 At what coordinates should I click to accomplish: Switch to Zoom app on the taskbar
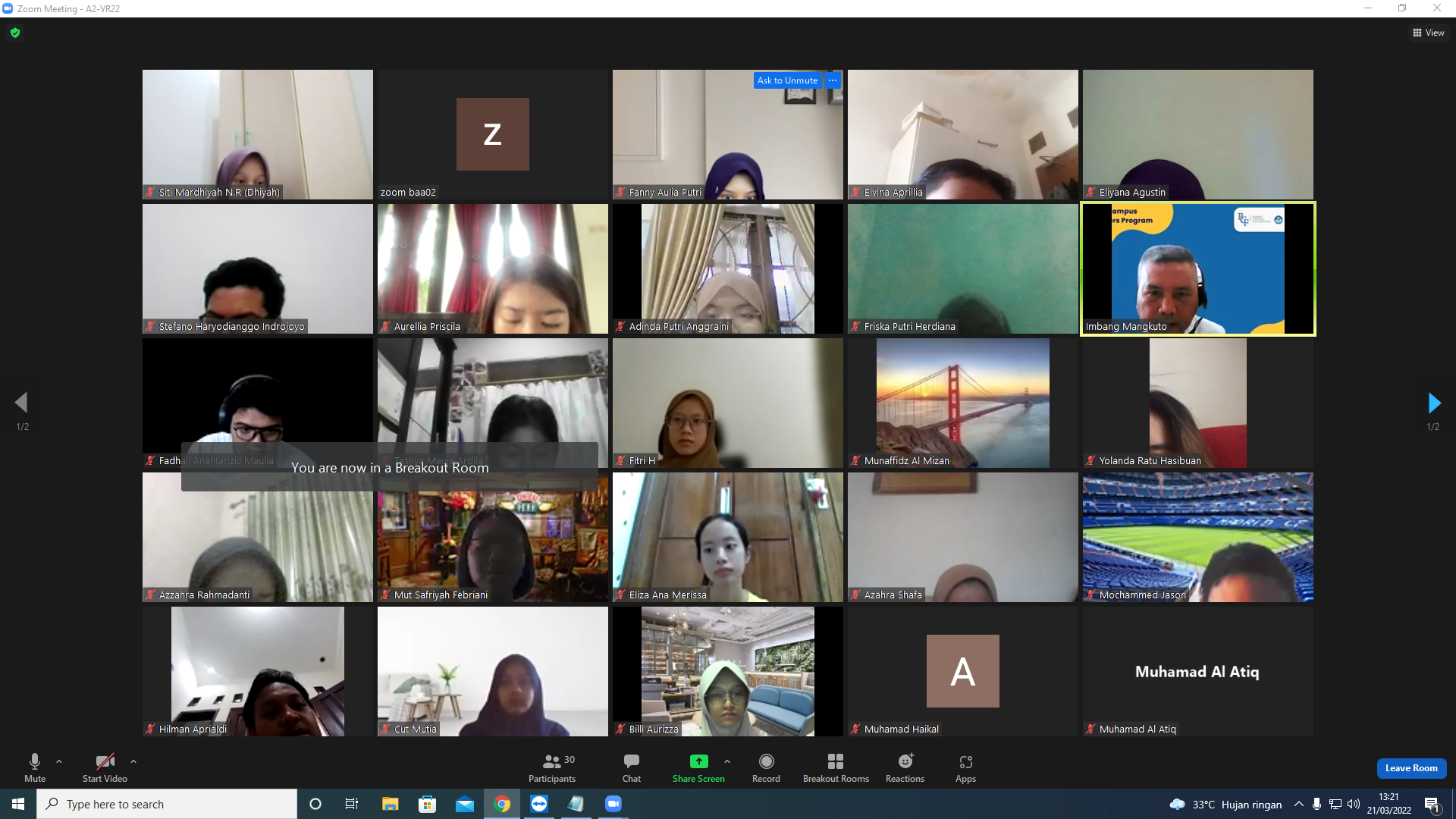coord(613,804)
